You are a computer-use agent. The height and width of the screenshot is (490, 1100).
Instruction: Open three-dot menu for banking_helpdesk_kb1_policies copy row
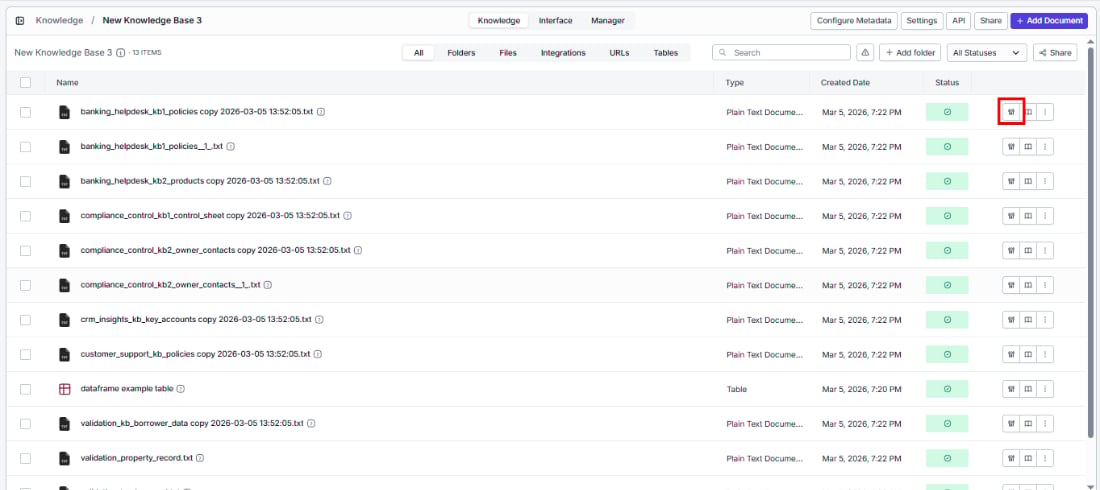pyautogui.click(x=1045, y=112)
